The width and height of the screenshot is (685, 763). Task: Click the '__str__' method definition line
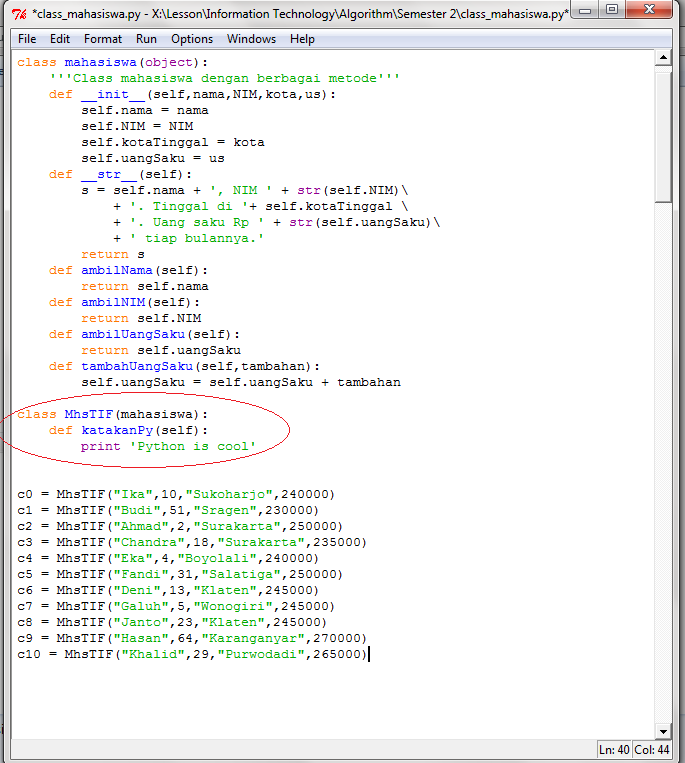(120, 175)
